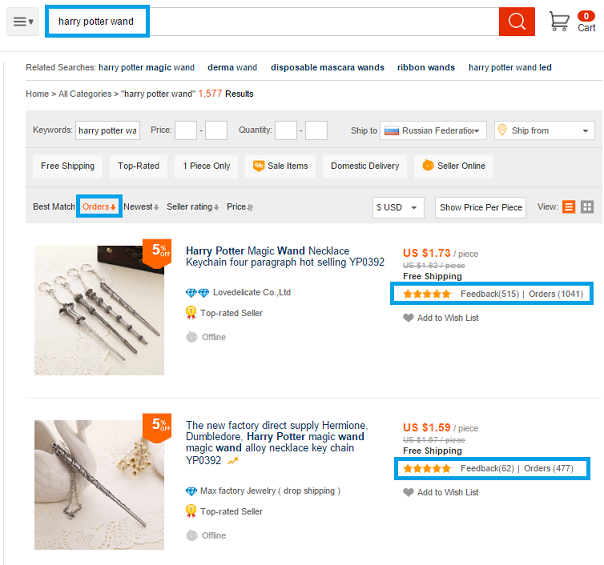Open the hamburger categories menu
The height and width of the screenshot is (565, 604).
tap(23, 22)
